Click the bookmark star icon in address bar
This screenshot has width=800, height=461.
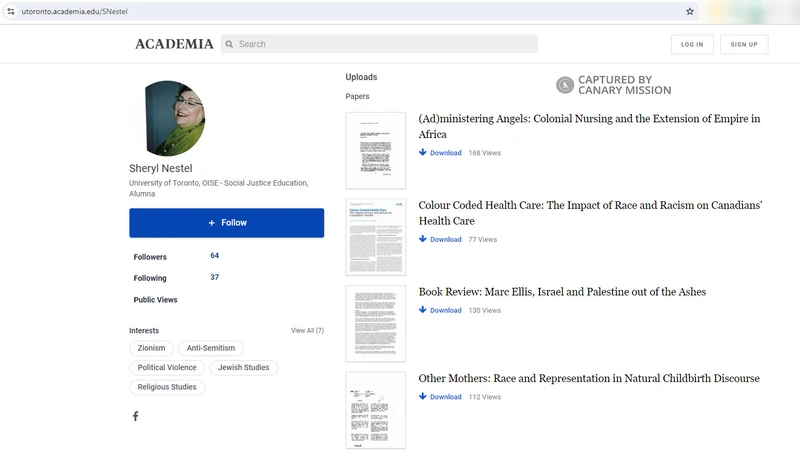pyautogui.click(x=689, y=11)
